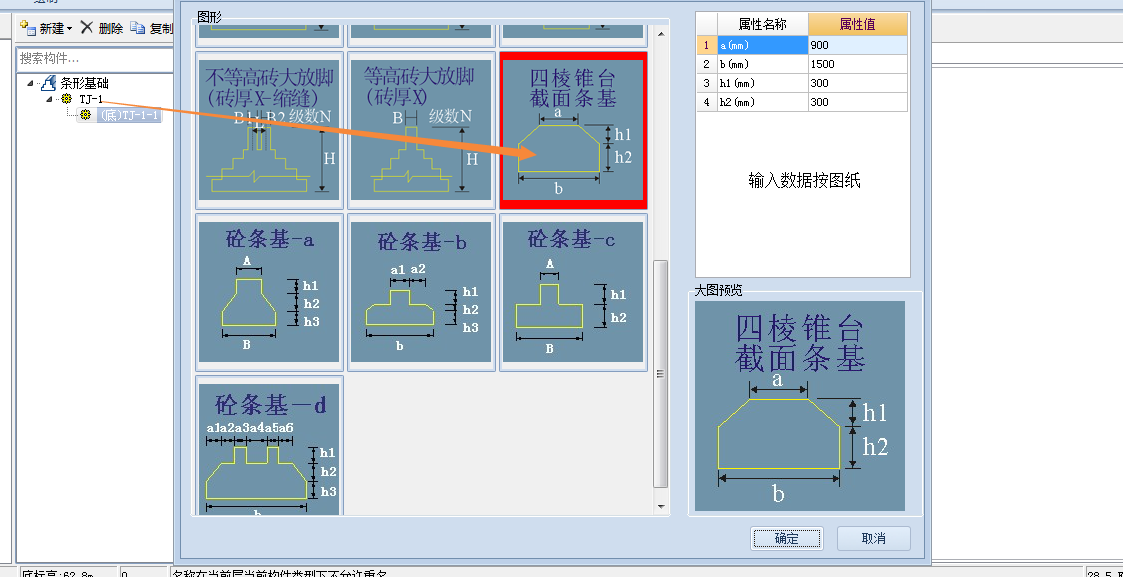Viewport: 1123px width, 577px height.
Task: Edit the value 1500 cell
Action: 857,64
